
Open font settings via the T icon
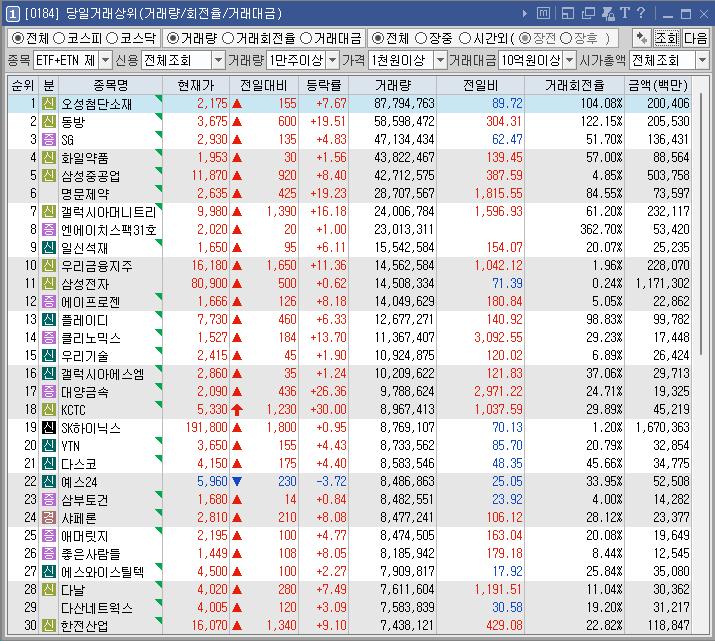[625, 13]
